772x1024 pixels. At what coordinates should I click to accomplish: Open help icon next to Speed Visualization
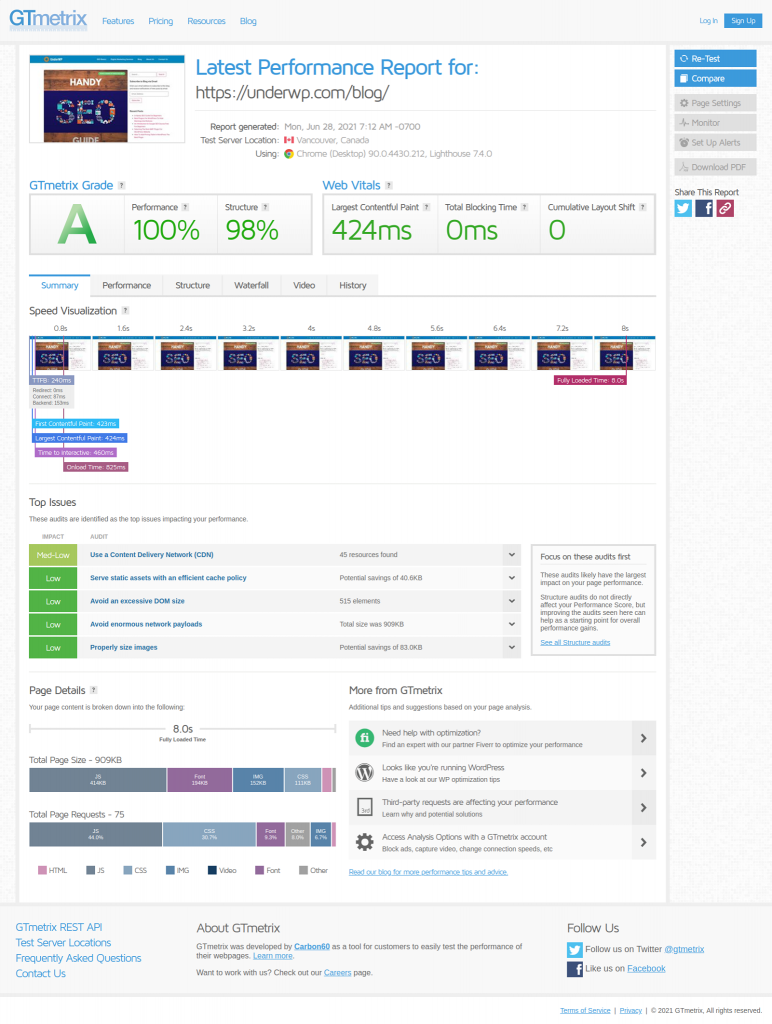pos(125,311)
